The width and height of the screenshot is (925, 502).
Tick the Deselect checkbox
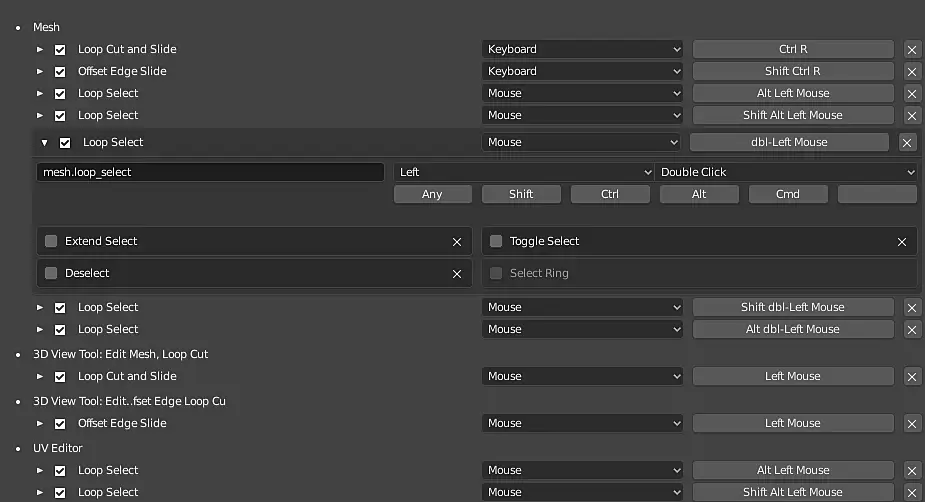pyautogui.click(x=51, y=273)
